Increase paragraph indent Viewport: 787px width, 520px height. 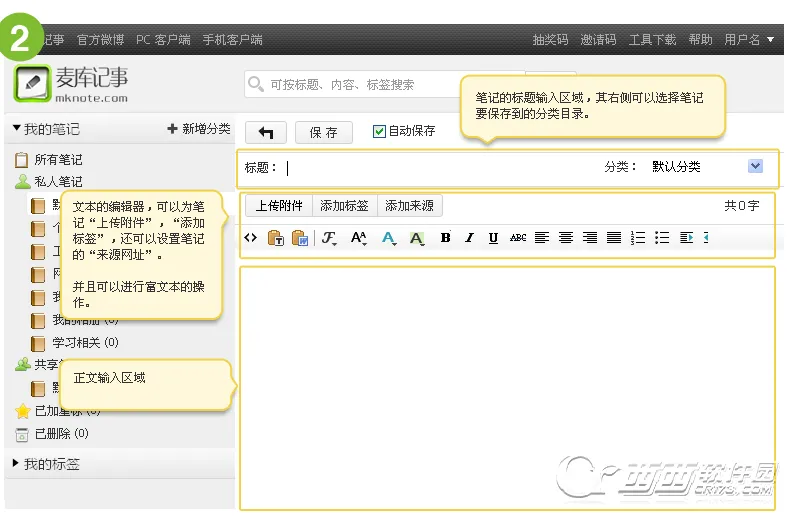pos(687,237)
